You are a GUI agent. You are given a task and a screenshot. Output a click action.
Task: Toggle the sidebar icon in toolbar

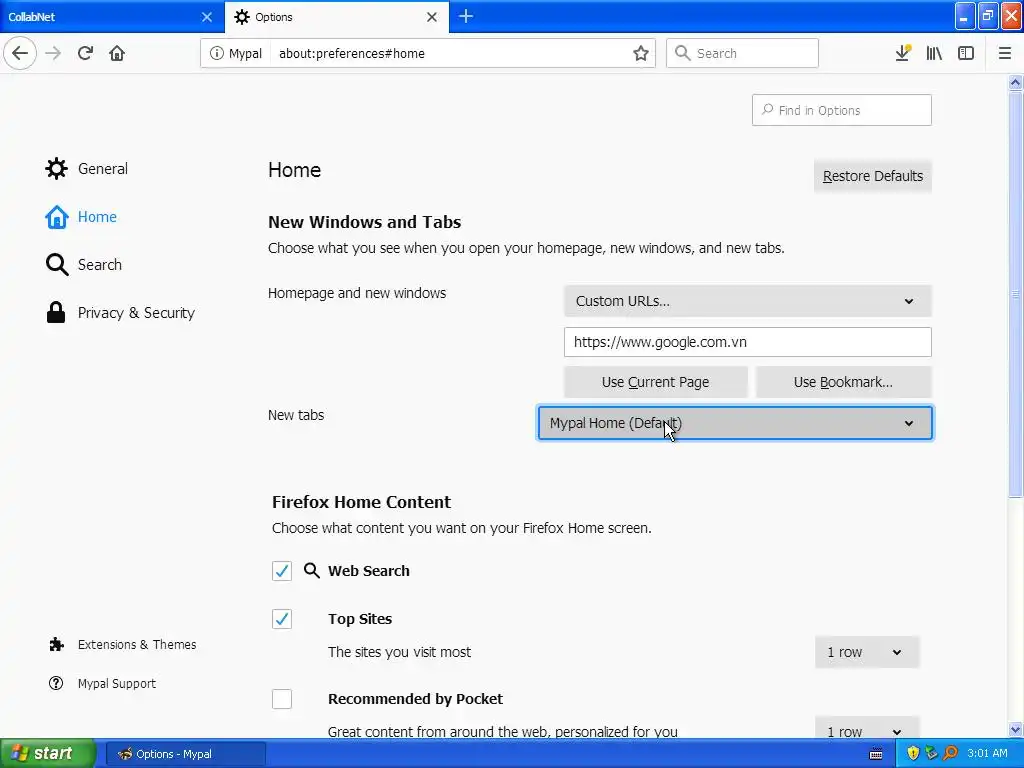(x=966, y=53)
